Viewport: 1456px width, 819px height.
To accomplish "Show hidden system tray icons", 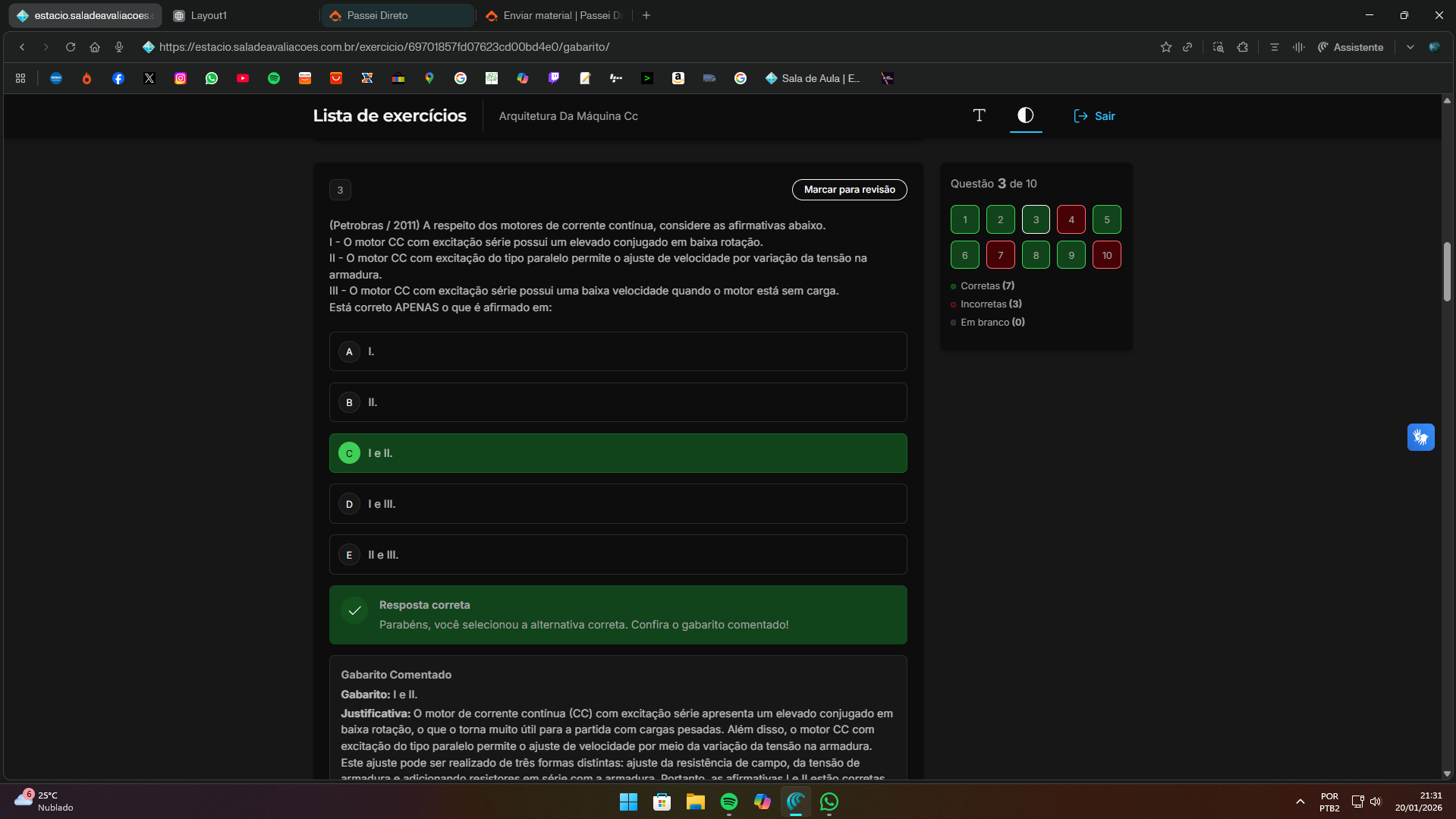I will [x=1300, y=802].
